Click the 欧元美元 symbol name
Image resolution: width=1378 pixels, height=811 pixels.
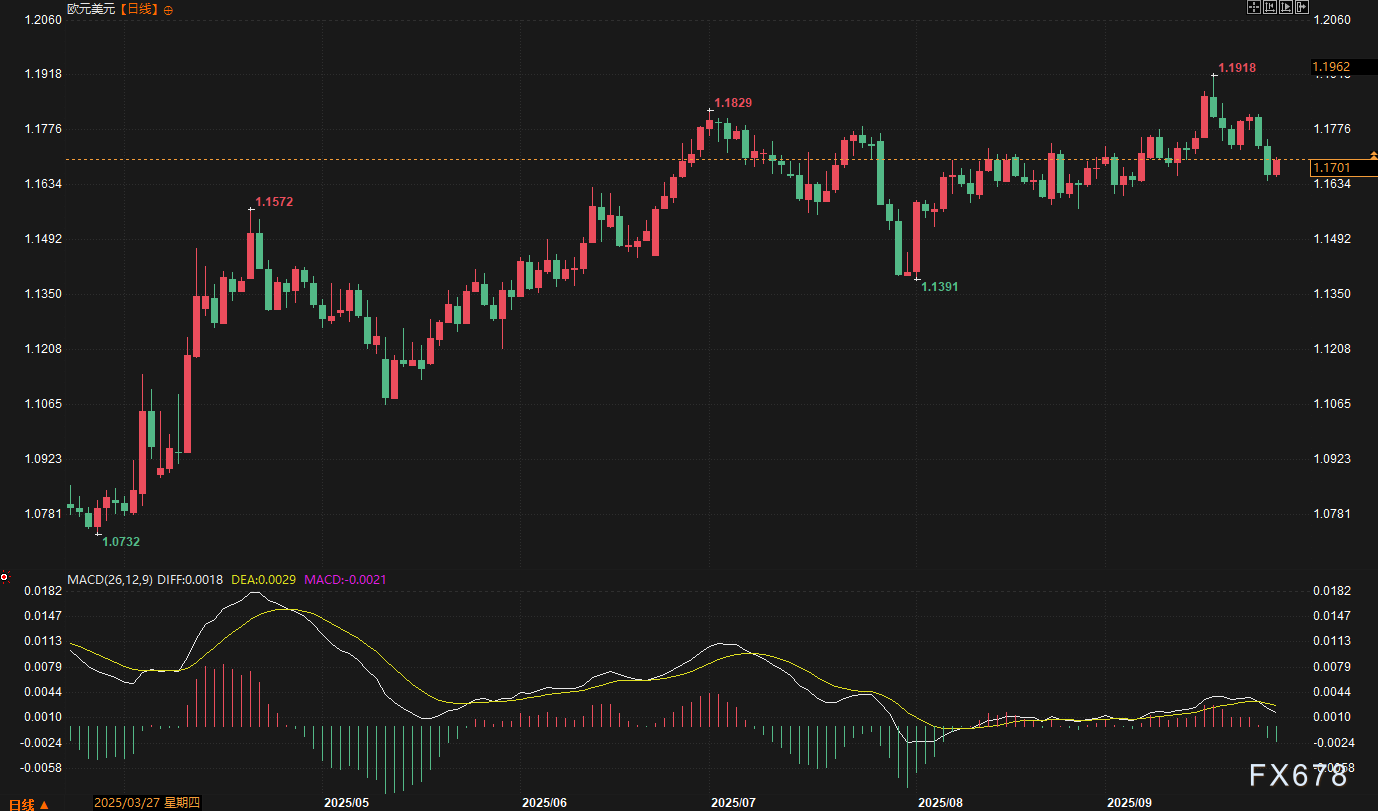92,9
